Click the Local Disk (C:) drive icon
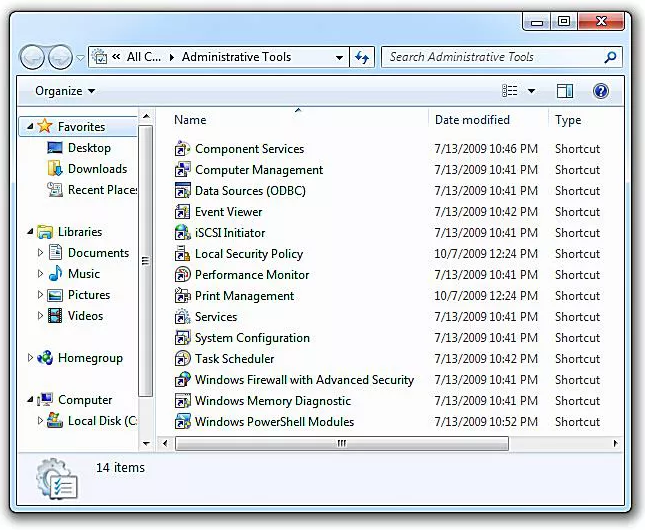The height and width of the screenshot is (530, 645). [55, 420]
